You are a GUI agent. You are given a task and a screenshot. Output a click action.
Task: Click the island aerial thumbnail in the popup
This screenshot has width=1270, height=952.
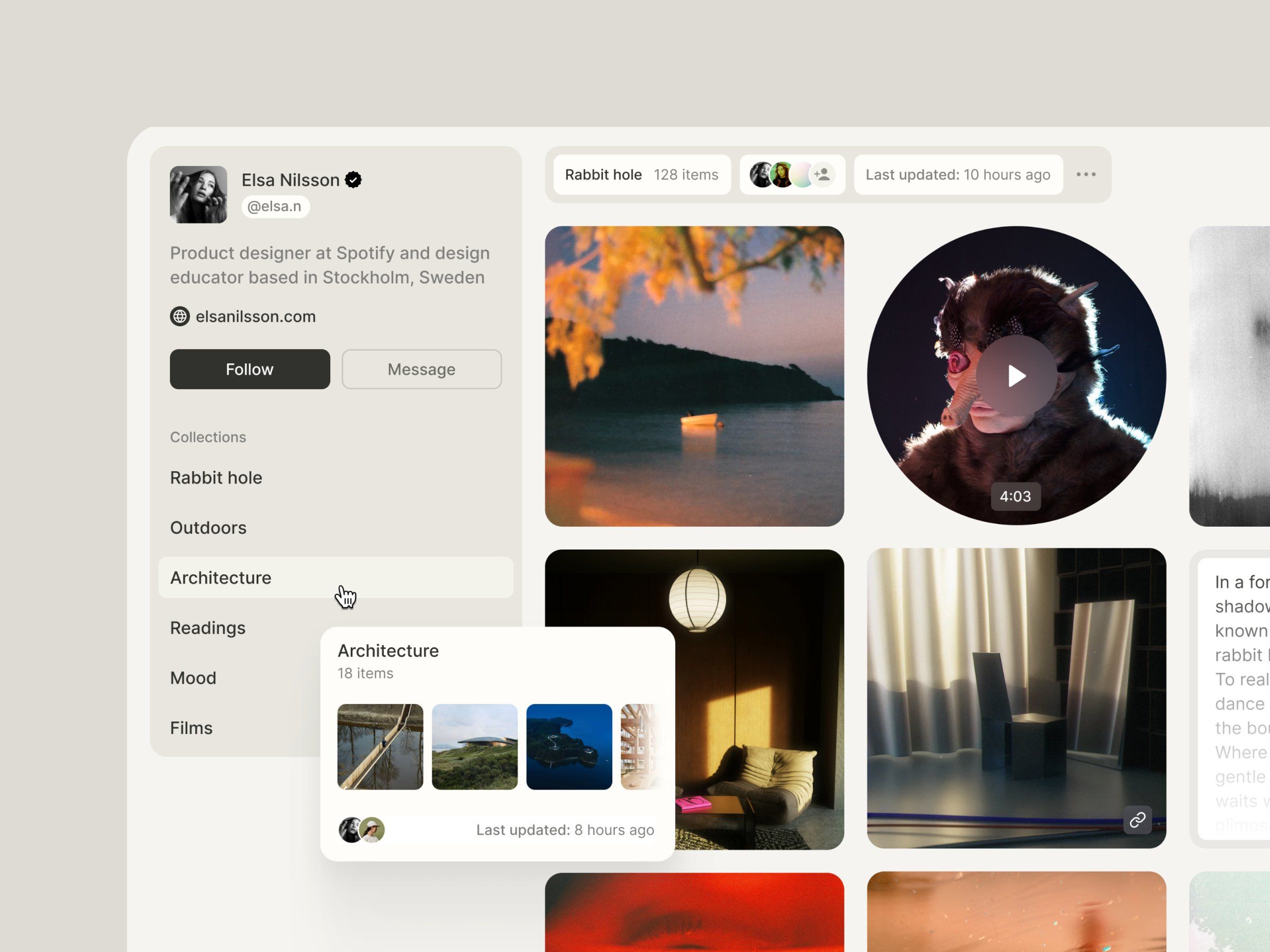568,747
